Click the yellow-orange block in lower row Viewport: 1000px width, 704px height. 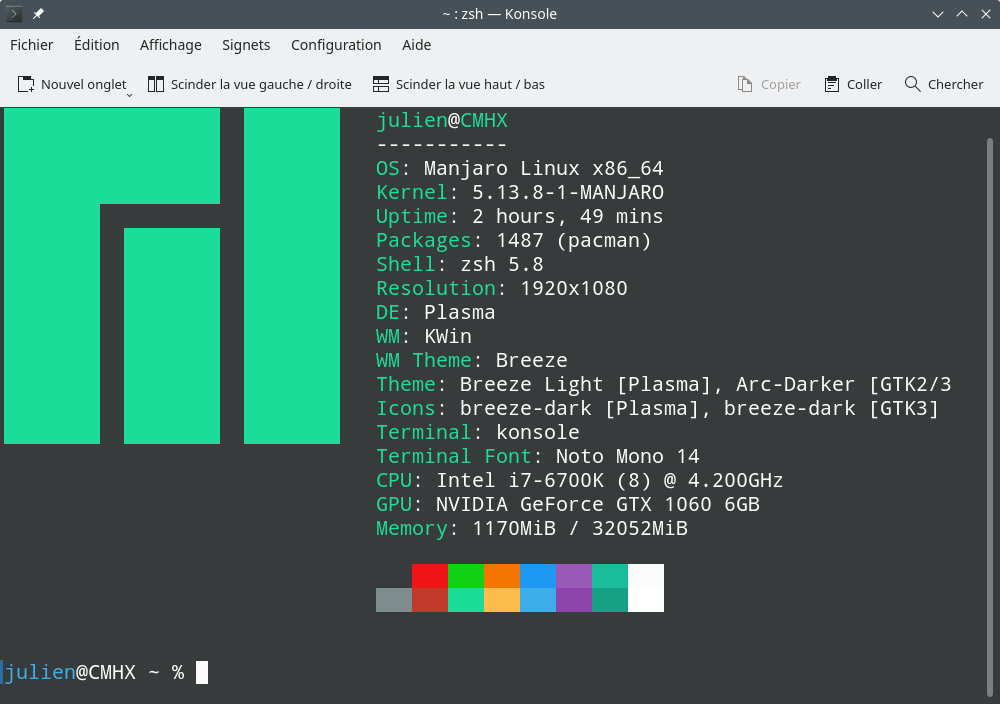coord(502,600)
